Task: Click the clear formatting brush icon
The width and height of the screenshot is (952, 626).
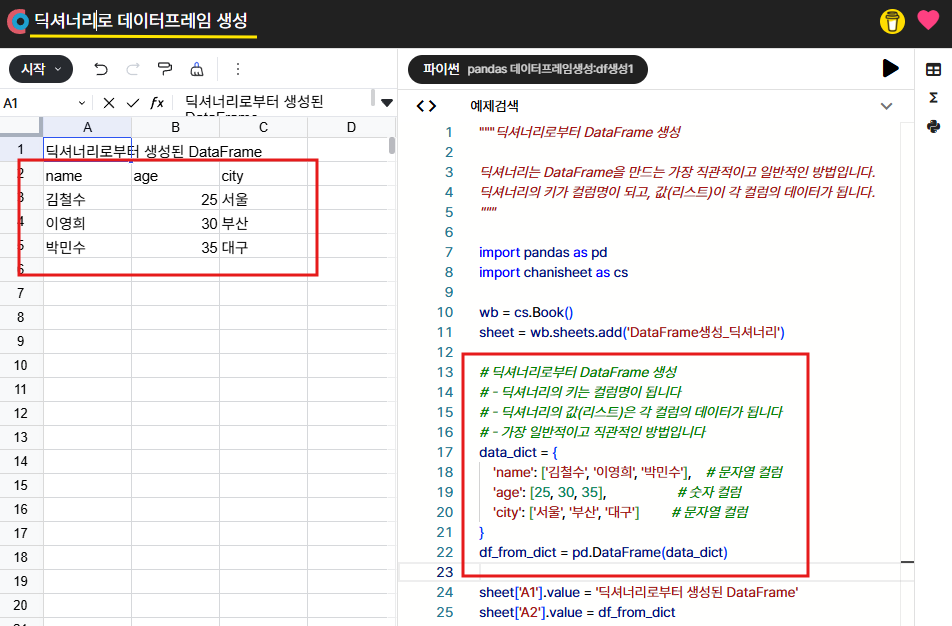Action: click(x=197, y=69)
